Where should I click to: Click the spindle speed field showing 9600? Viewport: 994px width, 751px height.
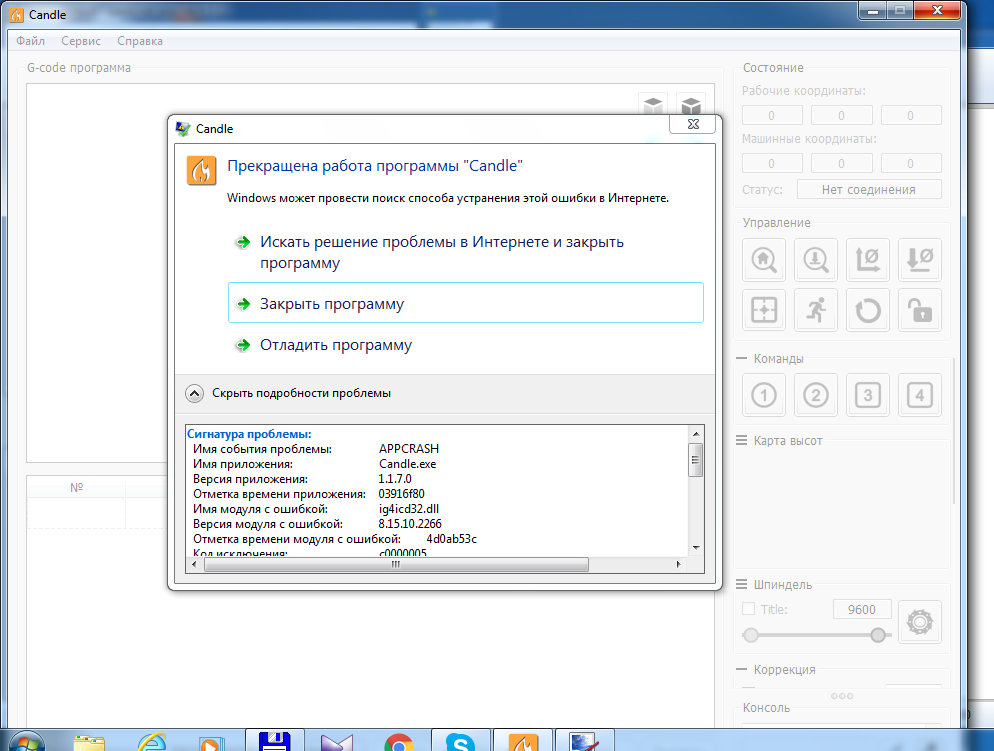(x=862, y=609)
